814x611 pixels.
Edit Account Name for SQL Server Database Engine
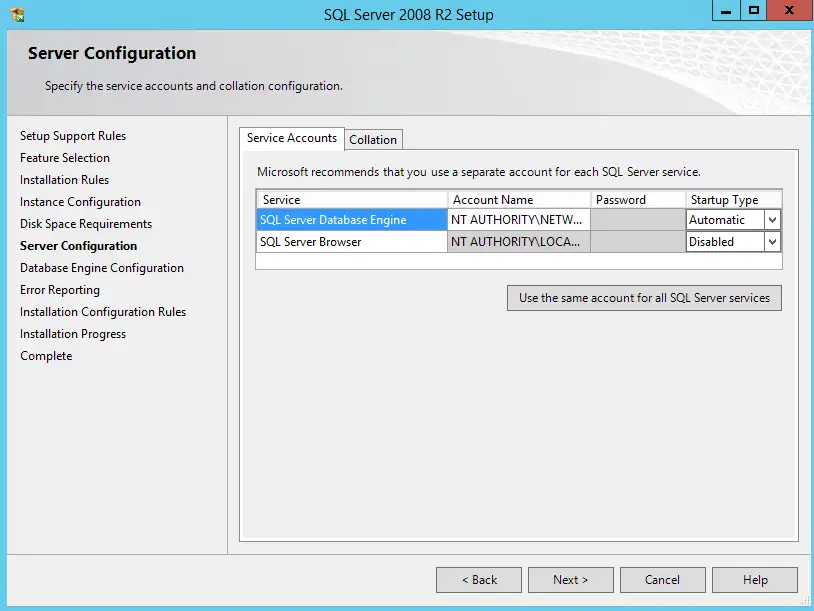point(517,219)
